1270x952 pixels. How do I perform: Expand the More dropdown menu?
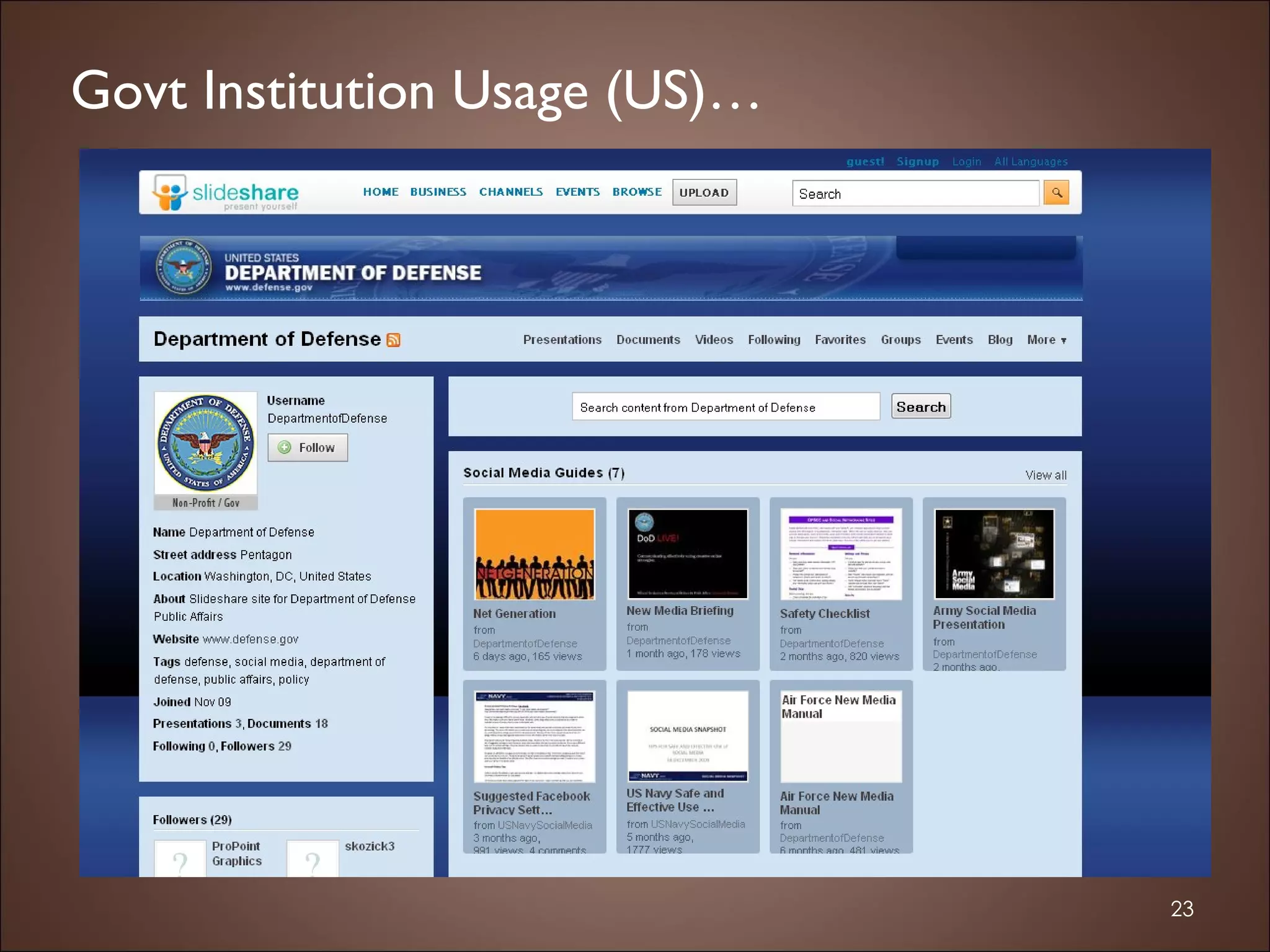click(1046, 340)
